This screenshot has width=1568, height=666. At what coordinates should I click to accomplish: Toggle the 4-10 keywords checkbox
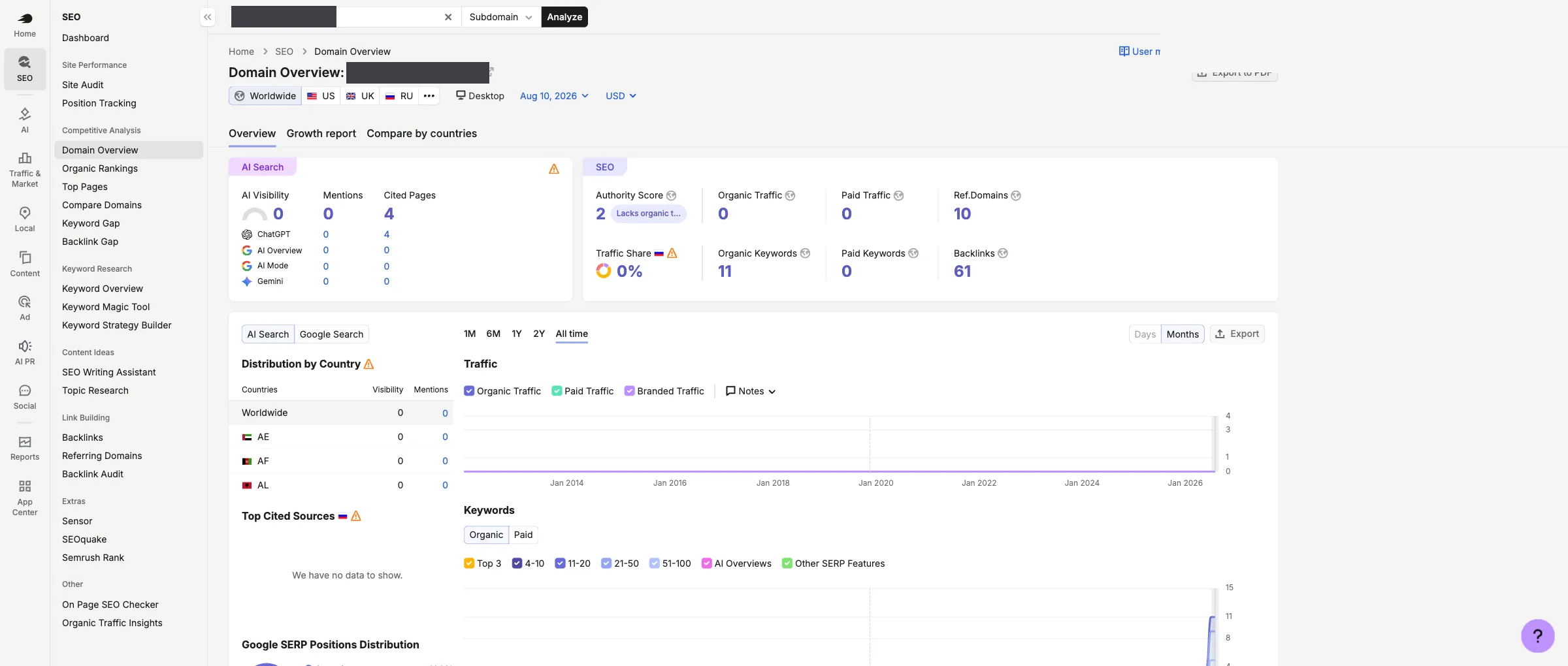pyautogui.click(x=517, y=563)
